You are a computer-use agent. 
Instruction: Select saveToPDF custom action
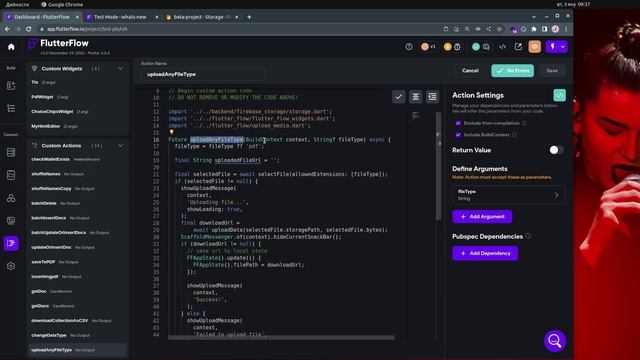pyautogui.click(x=78, y=262)
